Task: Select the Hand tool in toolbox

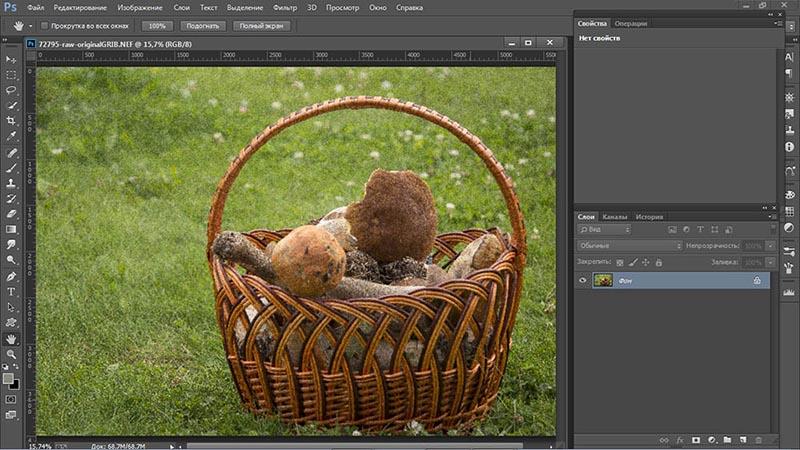Action: coord(11,339)
